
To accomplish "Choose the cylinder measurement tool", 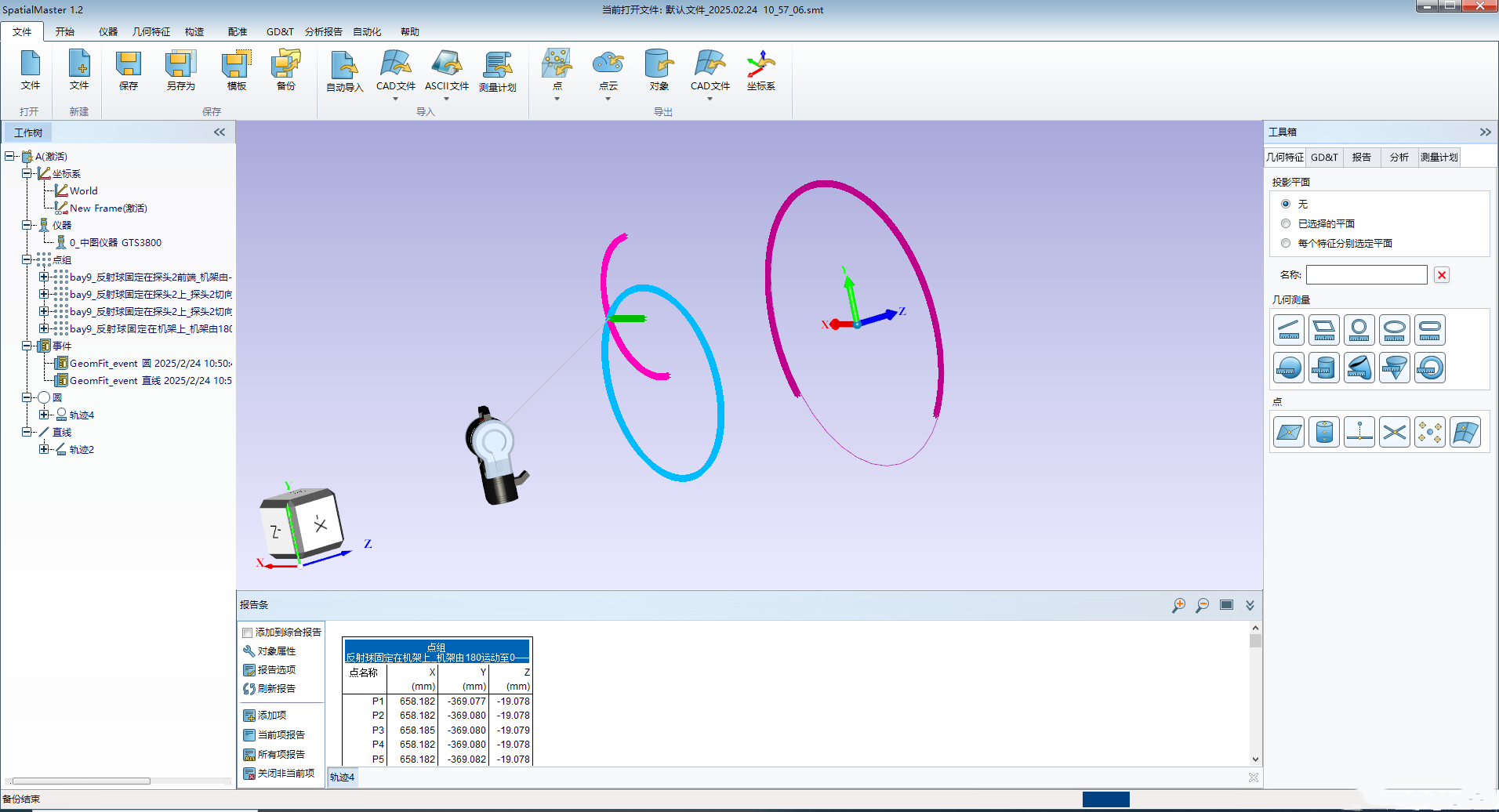I will coord(1323,368).
